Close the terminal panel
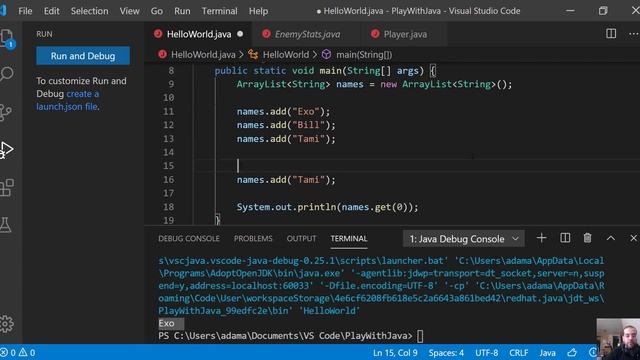Screen dimensions: 640x360 (633, 238)
